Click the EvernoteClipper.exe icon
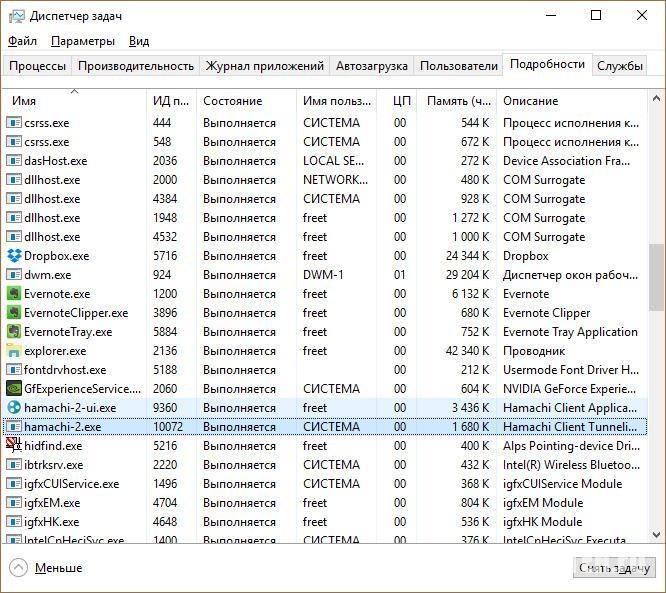The height and width of the screenshot is (593, 666). (x=14, y=313)
